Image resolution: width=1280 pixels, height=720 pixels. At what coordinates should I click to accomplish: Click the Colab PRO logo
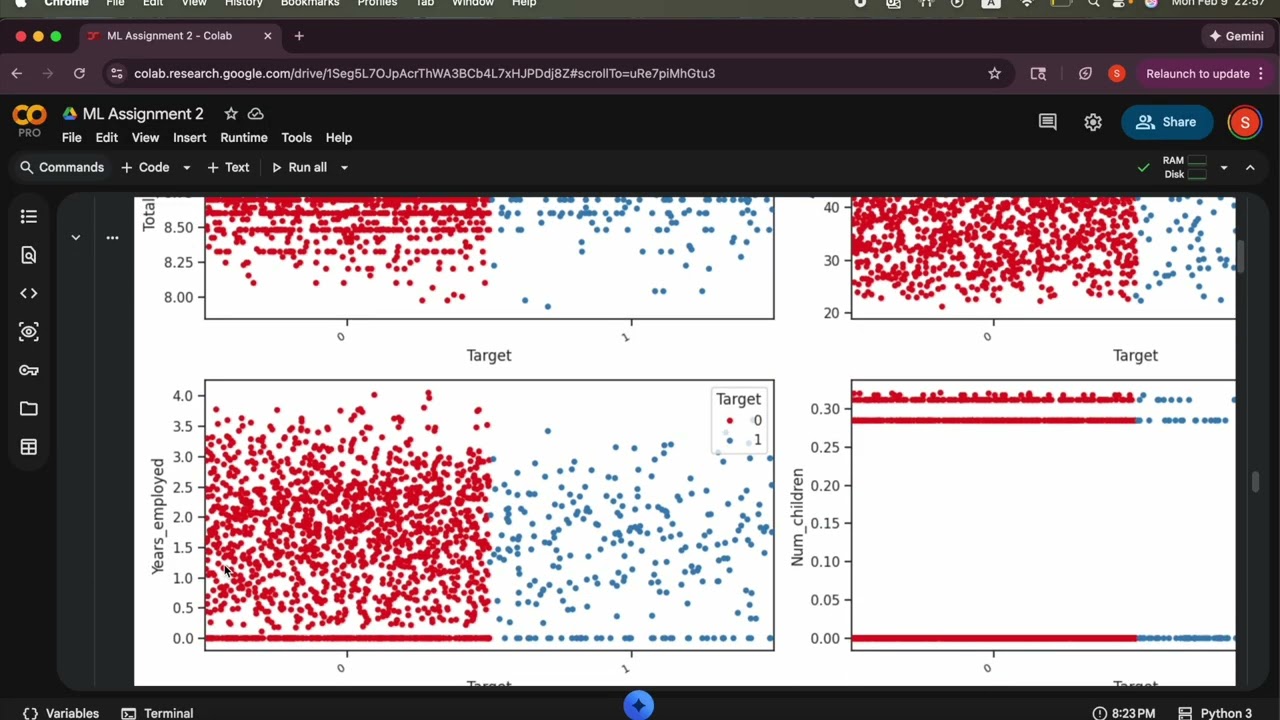(29, 121)
